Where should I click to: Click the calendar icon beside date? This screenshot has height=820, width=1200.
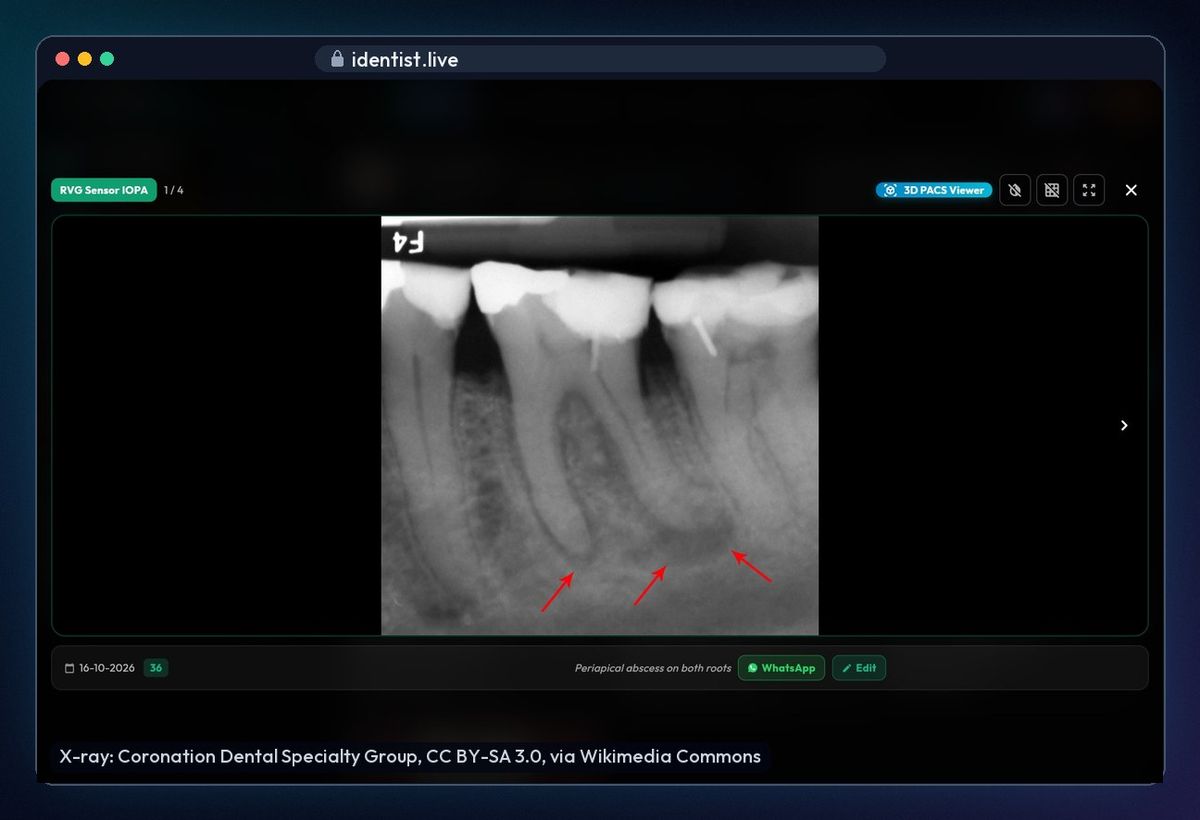coord(70,668)
